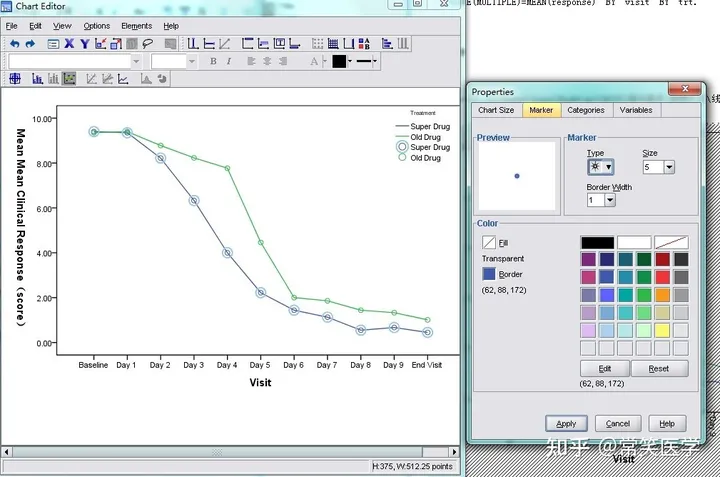Switch to the Chart Size tab
This screenshot has width=720, height=477.
pyautogui.click(x=496, y=110)
